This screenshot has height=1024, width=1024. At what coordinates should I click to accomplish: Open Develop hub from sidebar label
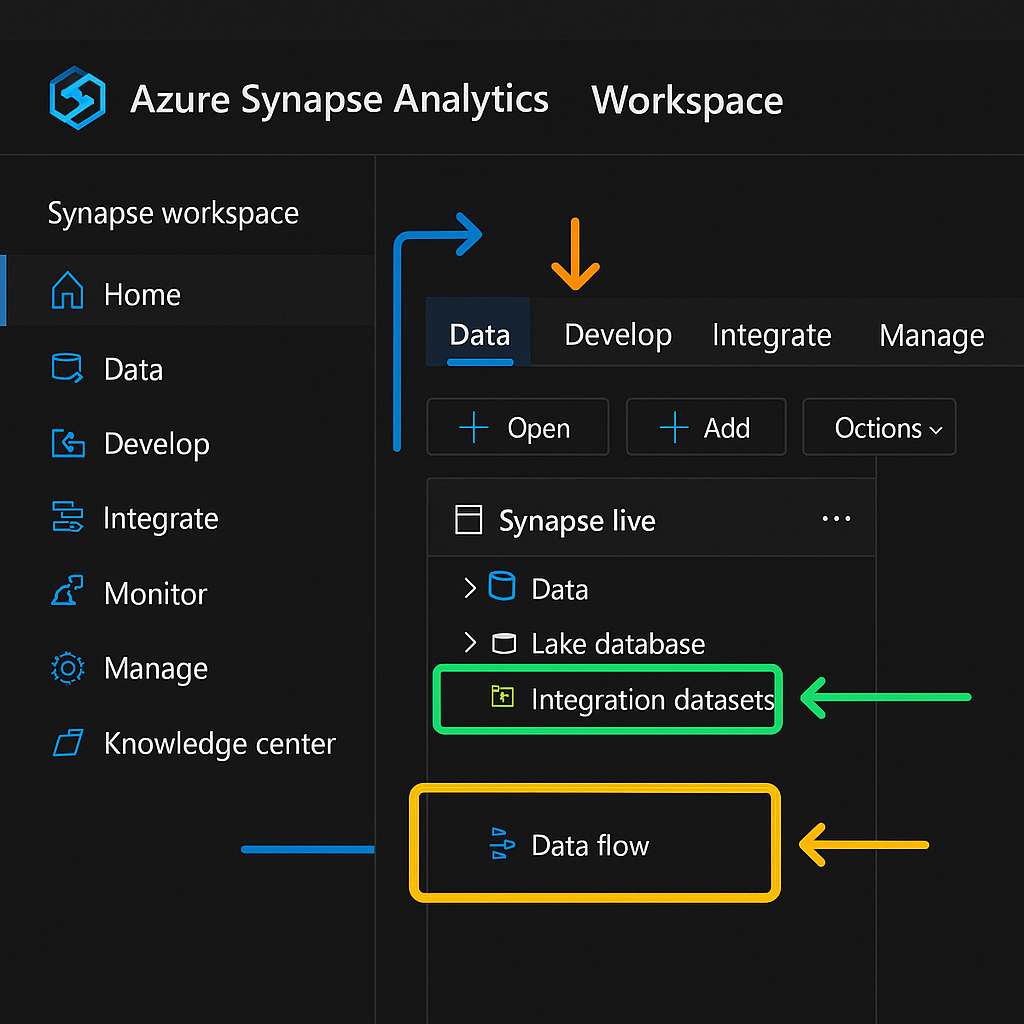pos(157,445)
